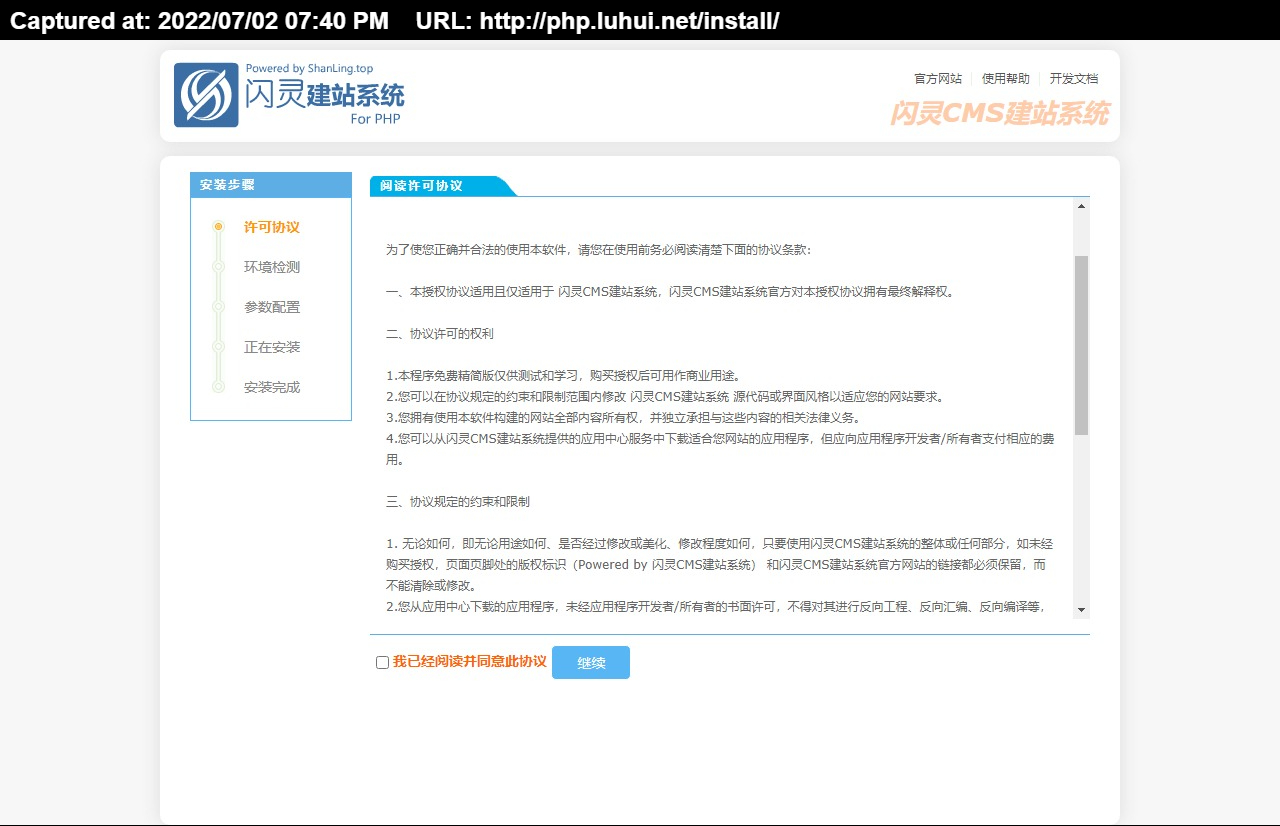Click the 二、协议许可的权利 heading text
1280x826 pixels.
[440, 334]
